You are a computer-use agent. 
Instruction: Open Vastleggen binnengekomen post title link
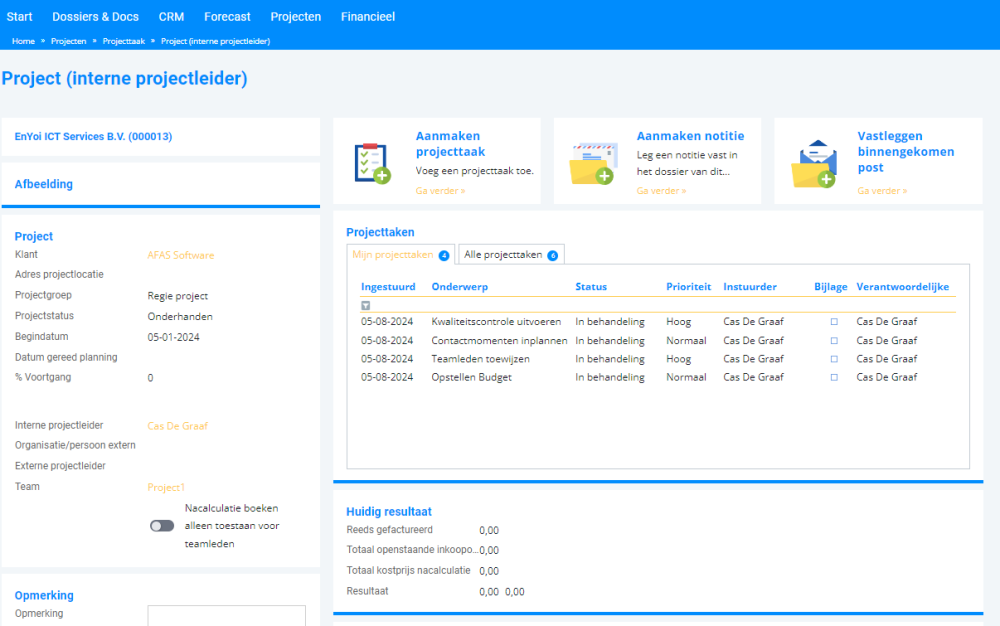pos(906,152)
